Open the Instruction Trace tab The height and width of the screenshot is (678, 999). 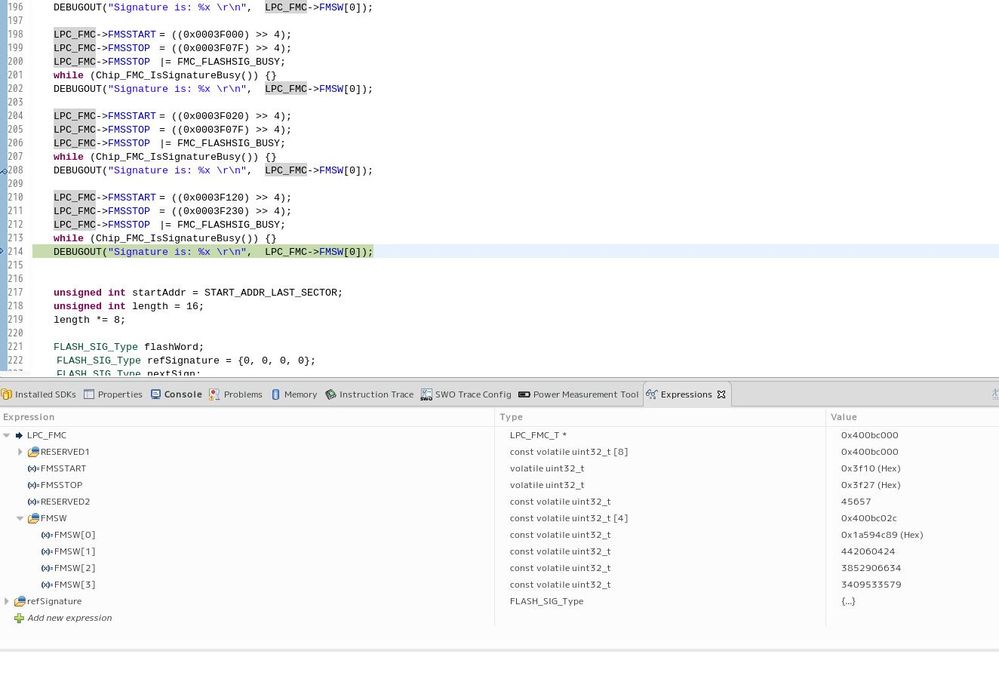pos(369,394)
